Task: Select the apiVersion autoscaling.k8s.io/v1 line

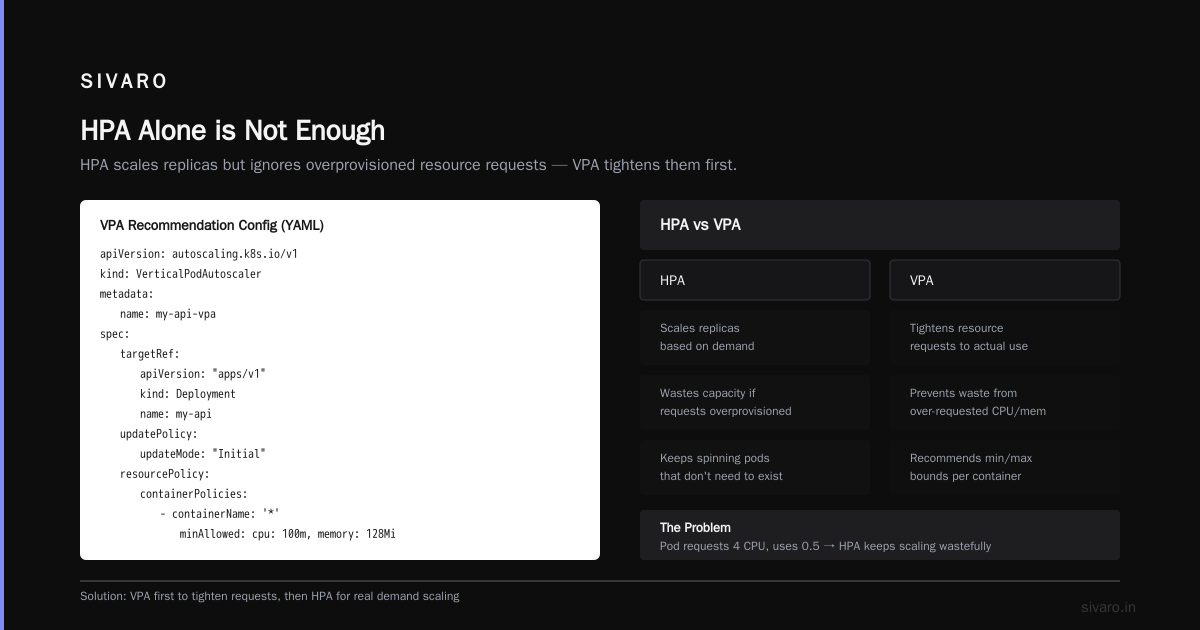Action: [199, 254]
